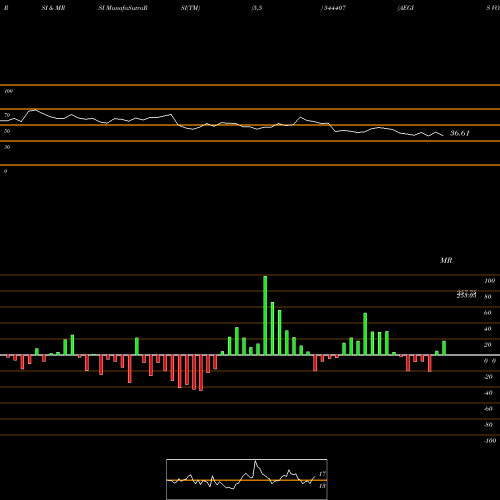500x500 pixels.
Task: Click the 17 label in mini chart
Action: click(x=322, y=474)
